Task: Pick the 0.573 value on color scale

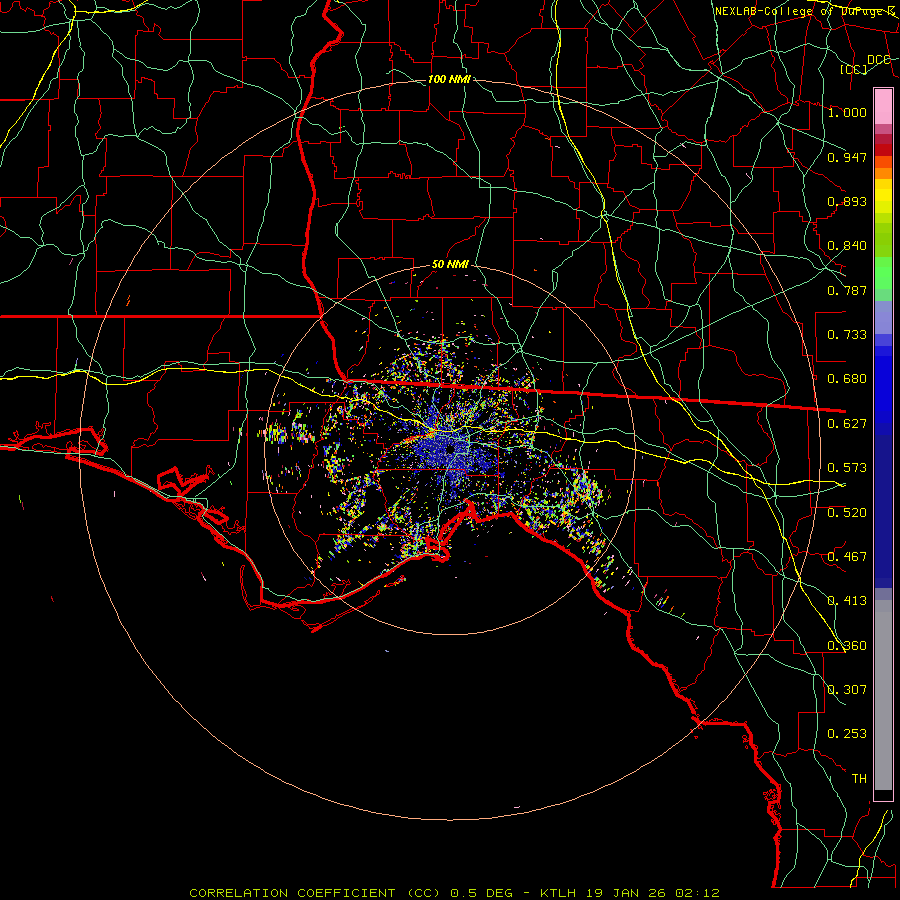Action: pos(847,468)
